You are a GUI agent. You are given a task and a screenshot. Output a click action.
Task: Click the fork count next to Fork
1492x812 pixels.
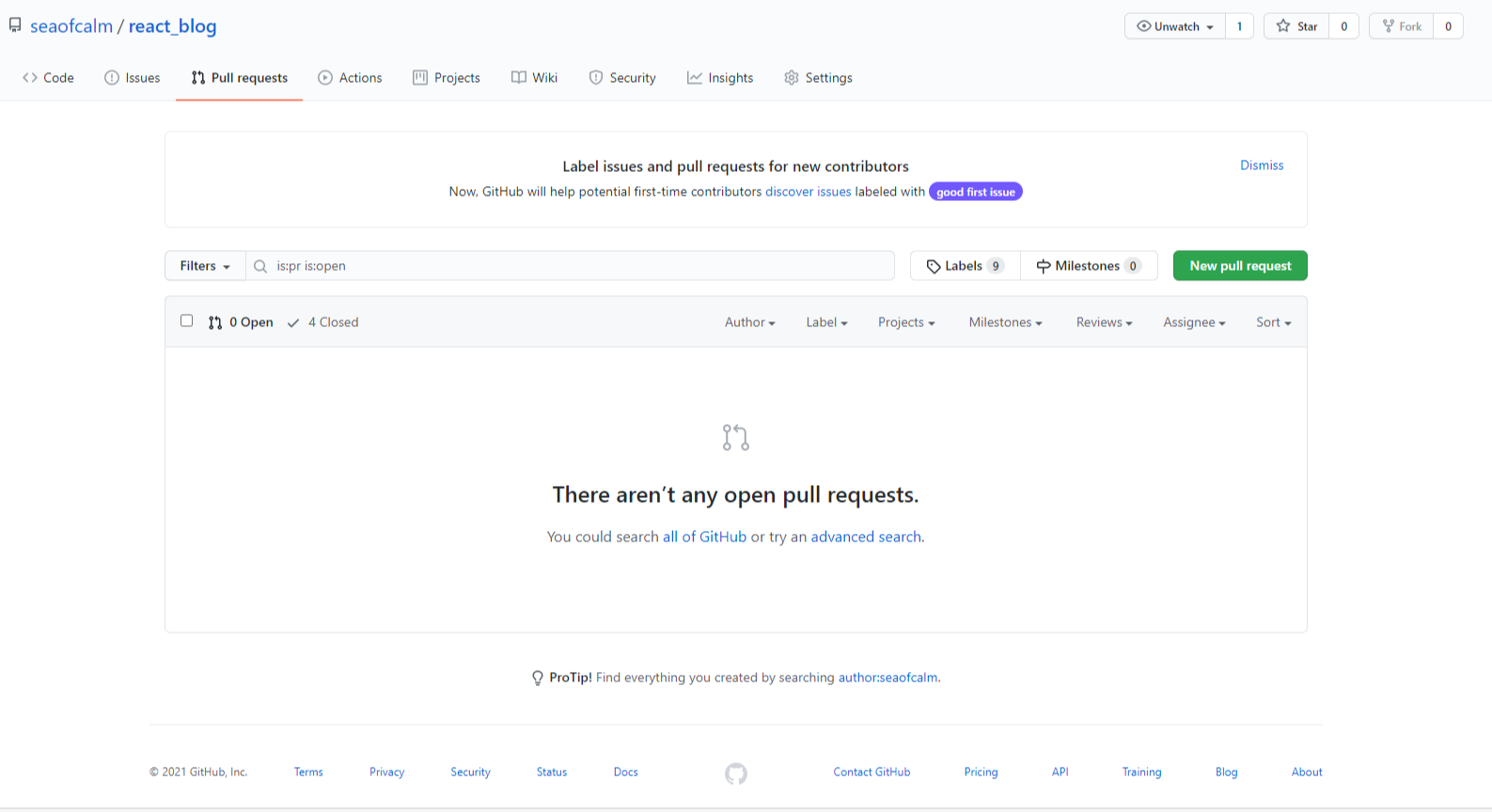1448,26
